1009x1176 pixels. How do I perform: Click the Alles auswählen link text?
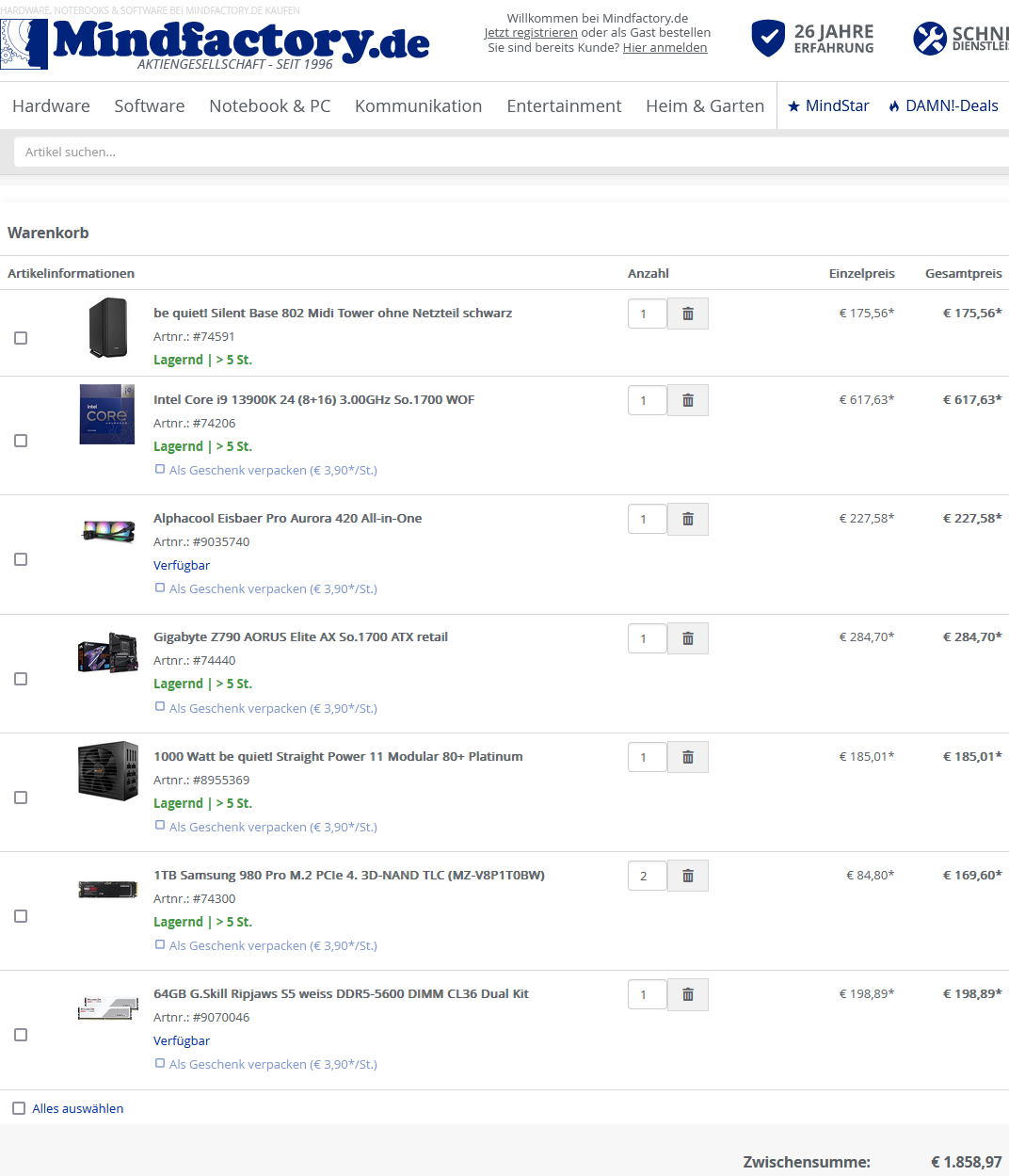pos(78,1108)
